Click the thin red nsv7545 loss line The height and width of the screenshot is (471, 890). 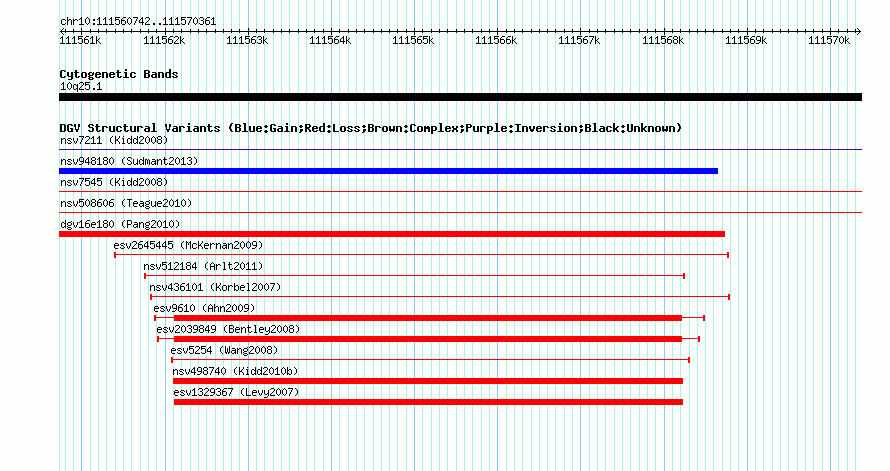coord(460,192)
